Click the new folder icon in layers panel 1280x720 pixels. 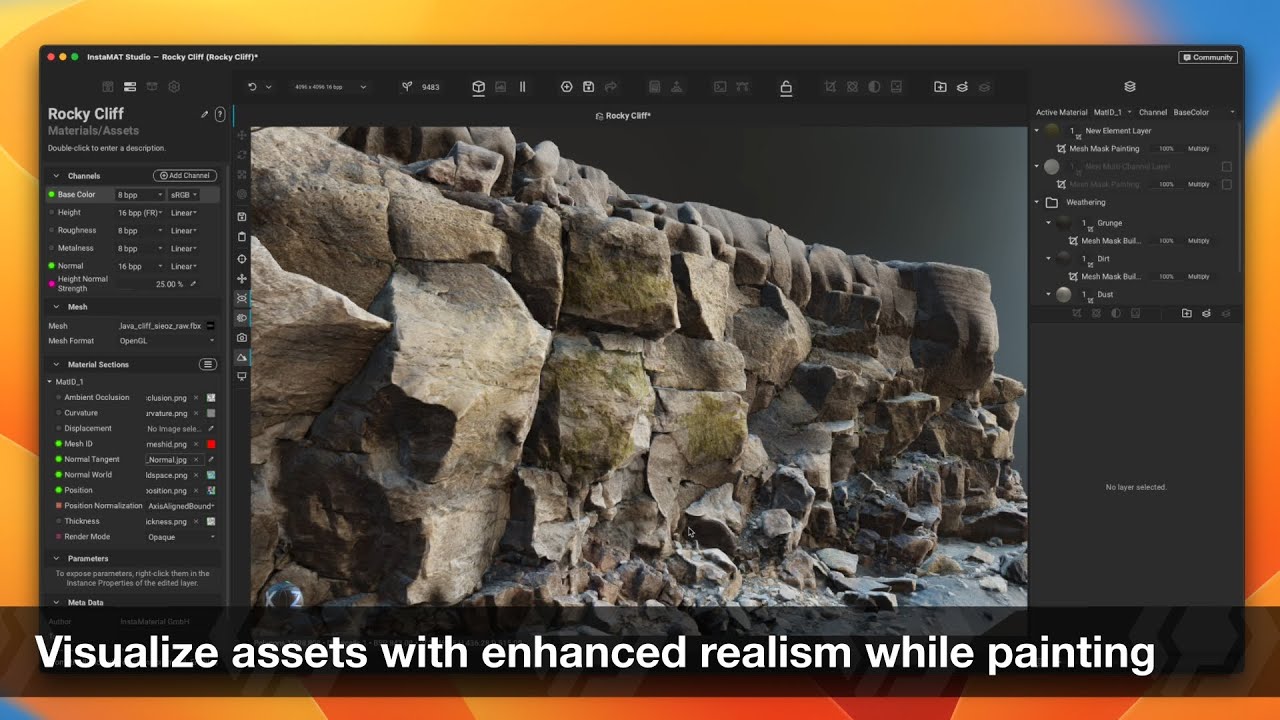[1187, 311]
